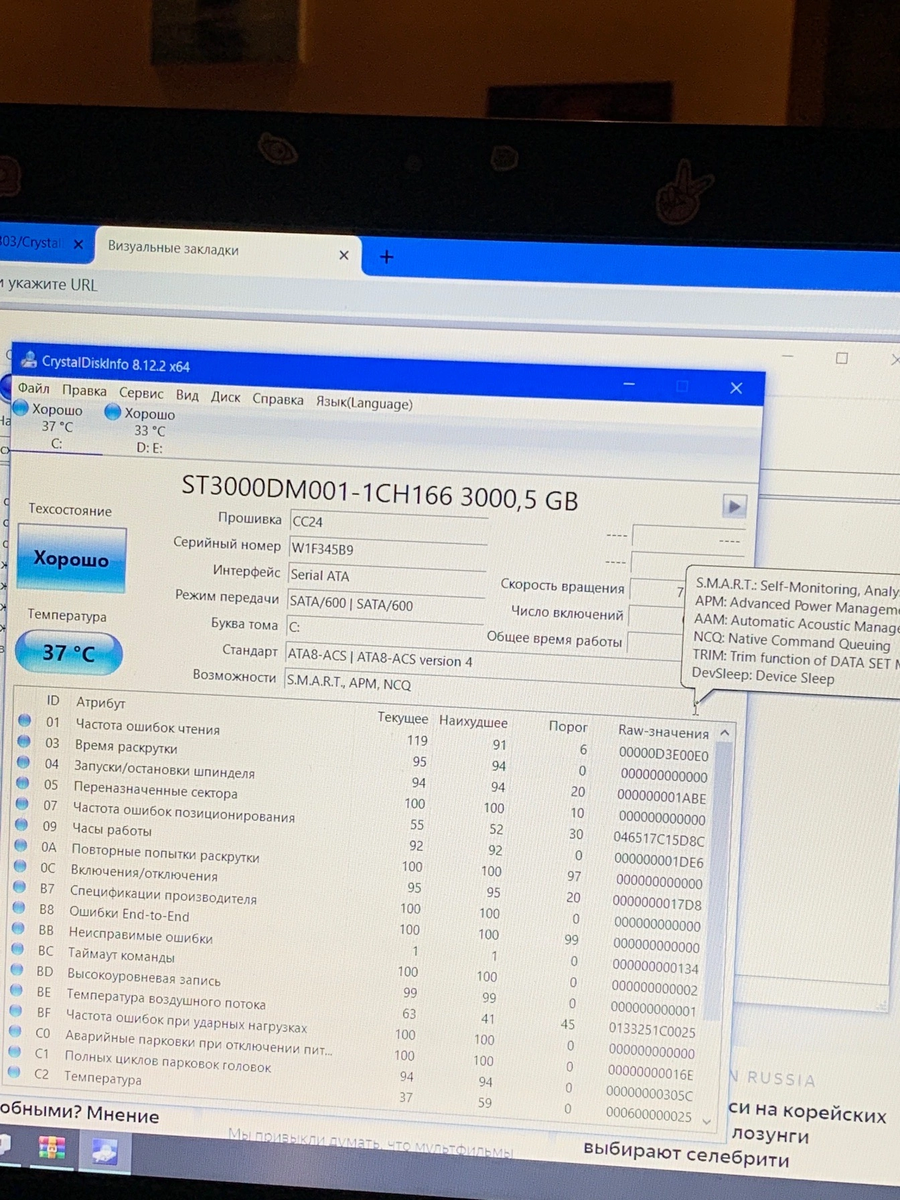Click status icon for attribute 07 seek error rate
The height and width of the screenshot is (1200, 900).
22,804
